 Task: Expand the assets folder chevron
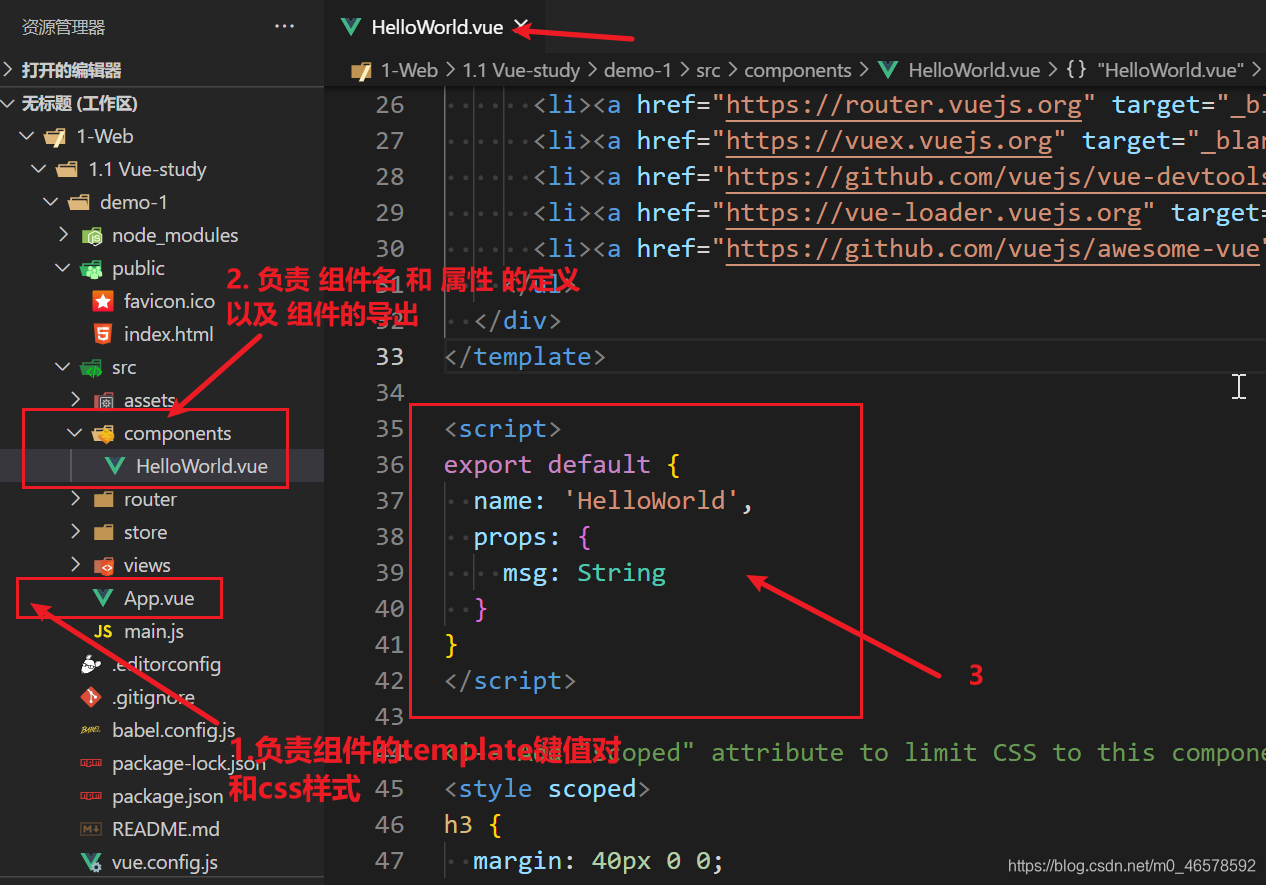point(75,400)
